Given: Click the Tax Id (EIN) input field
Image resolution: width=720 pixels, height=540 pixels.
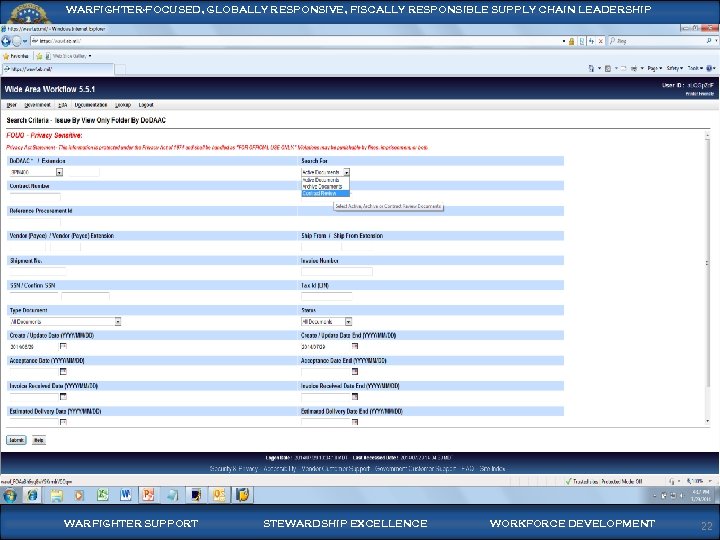Looking at the screenshot, I should click(326, 297).
